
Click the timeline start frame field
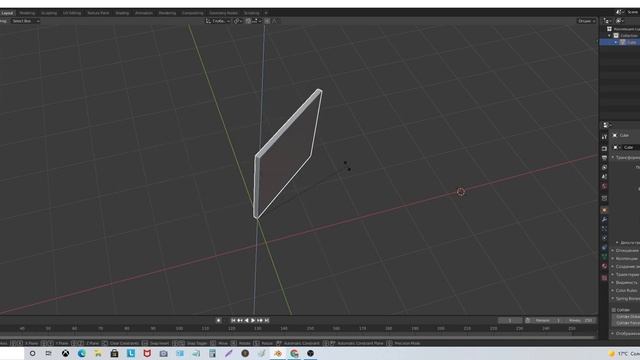548,320
